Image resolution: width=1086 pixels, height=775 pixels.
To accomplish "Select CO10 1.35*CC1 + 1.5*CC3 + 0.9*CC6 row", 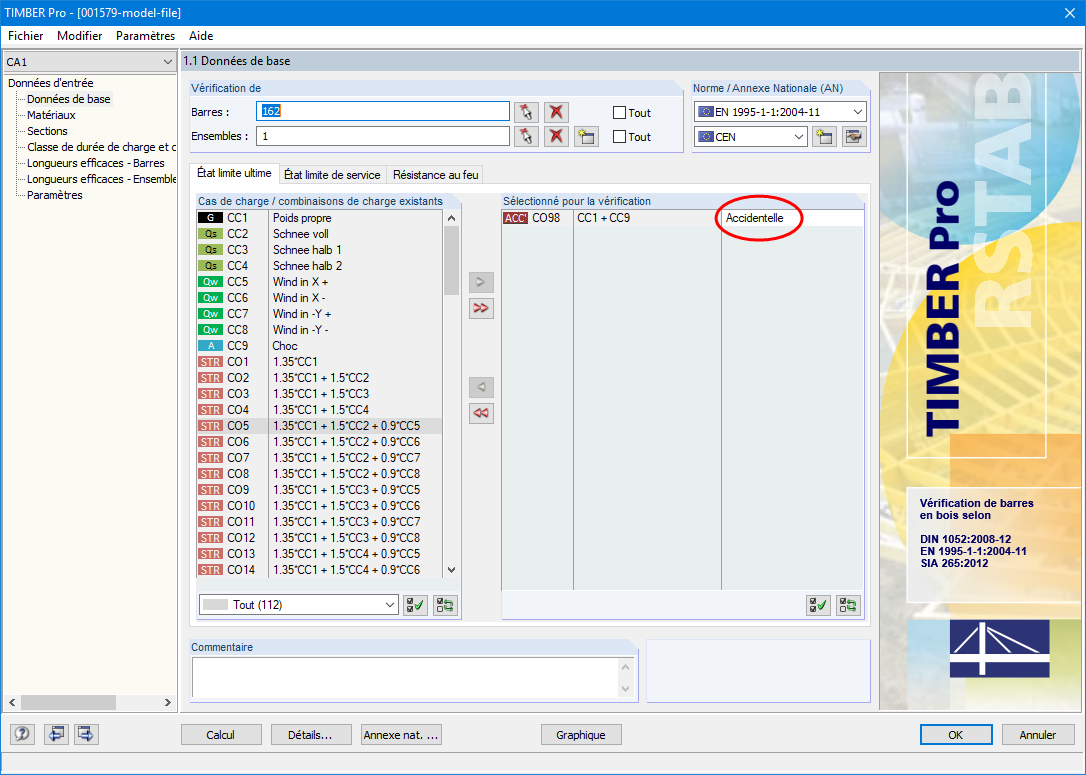I will click(x=319, y=506).
